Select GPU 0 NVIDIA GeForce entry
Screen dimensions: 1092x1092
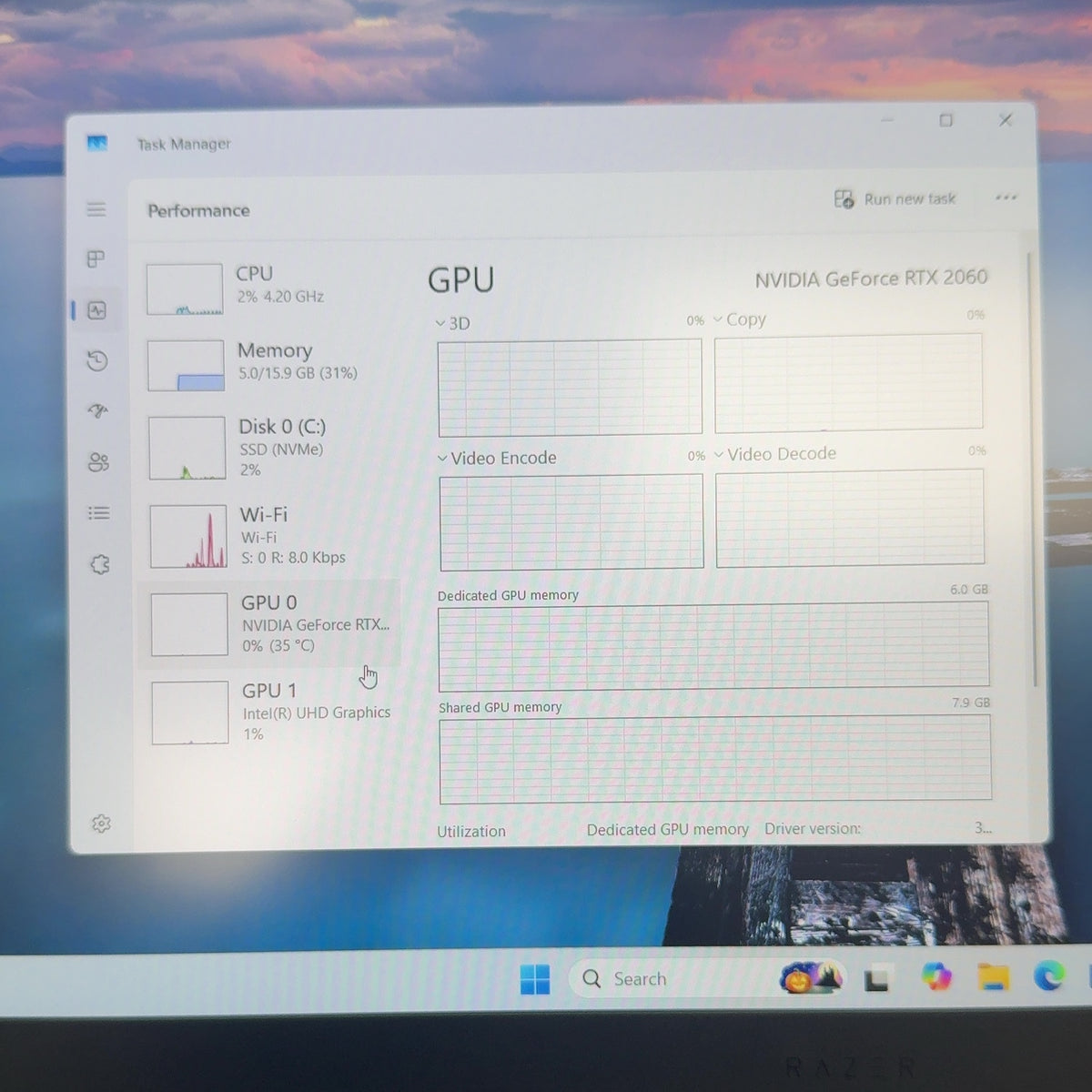click(x=269, y=624)
